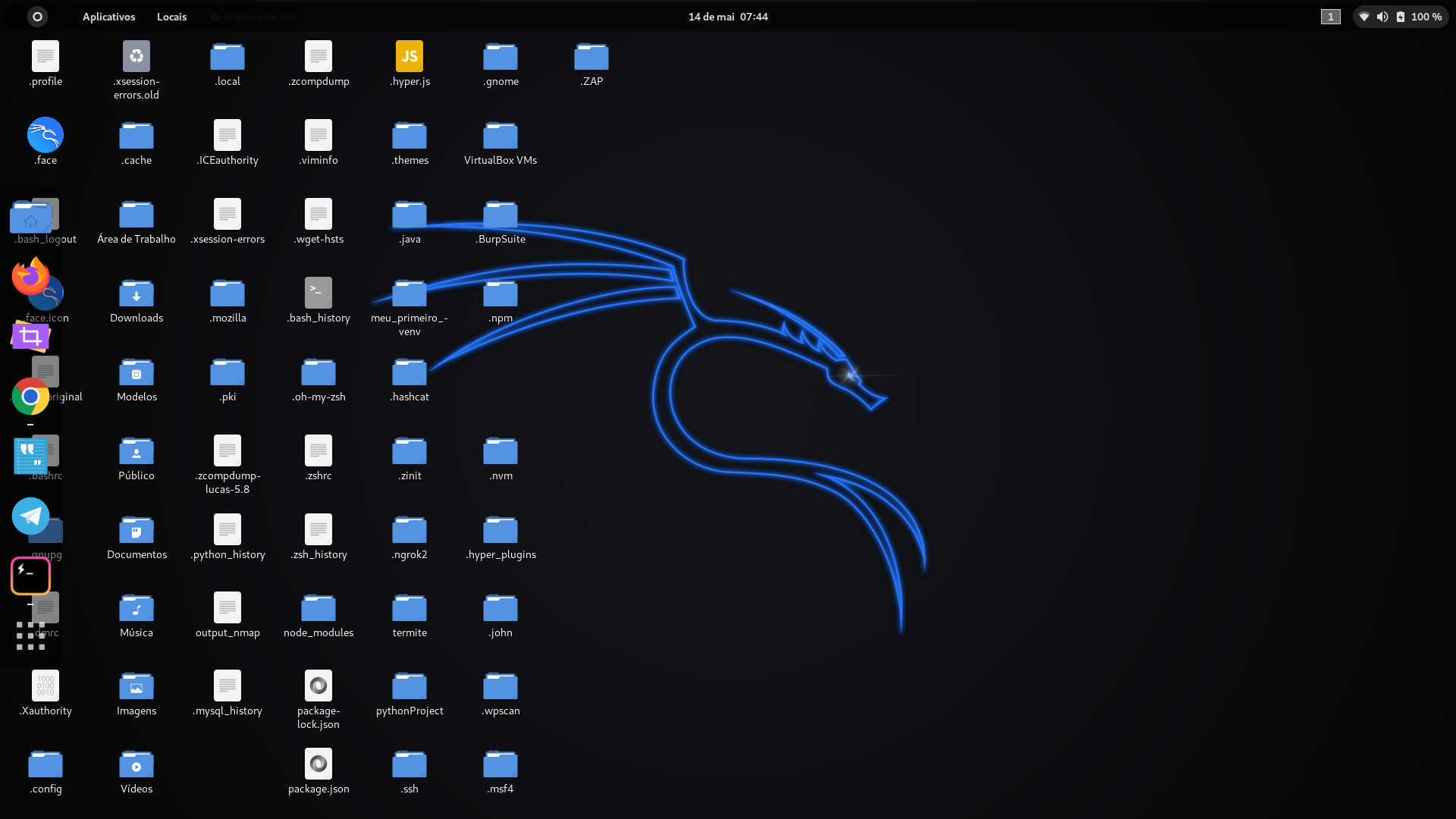This screenshot has width=1456, height=819.
Task: Select the package-lock.json file
Action: click(318, 686)
